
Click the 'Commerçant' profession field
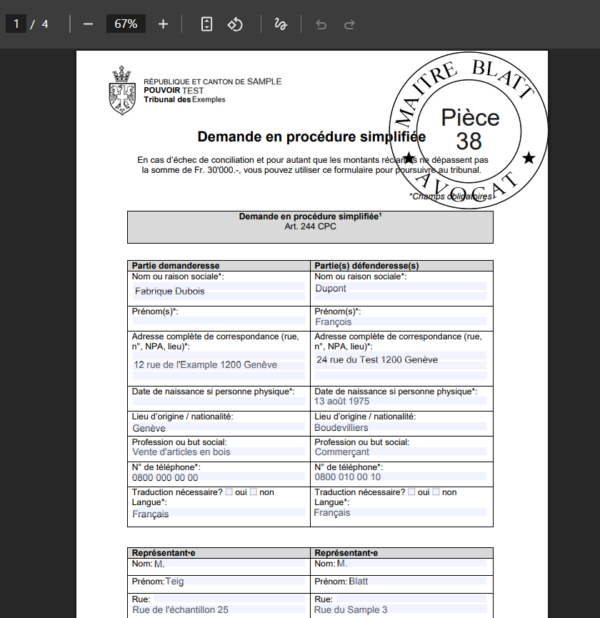[x=401, y=452]
